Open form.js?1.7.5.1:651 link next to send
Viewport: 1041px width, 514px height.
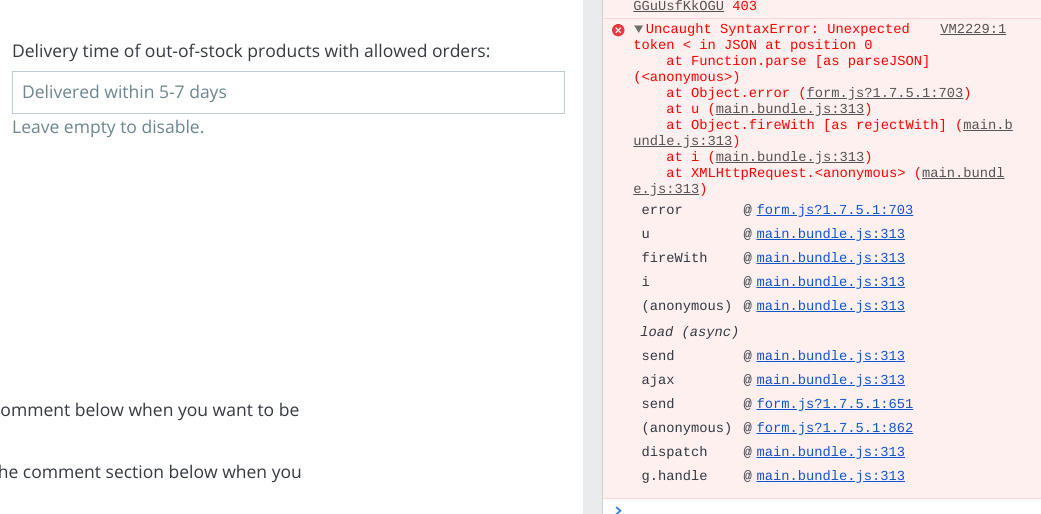(835, 404)
